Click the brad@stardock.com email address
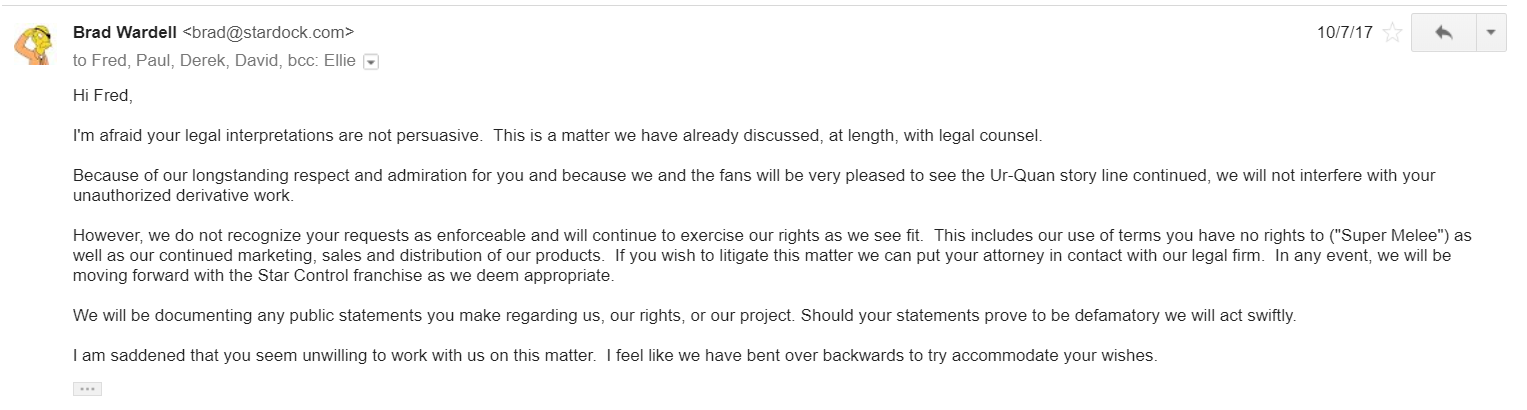The height and width of the screenshot is (410, 1527). point(268,33)
